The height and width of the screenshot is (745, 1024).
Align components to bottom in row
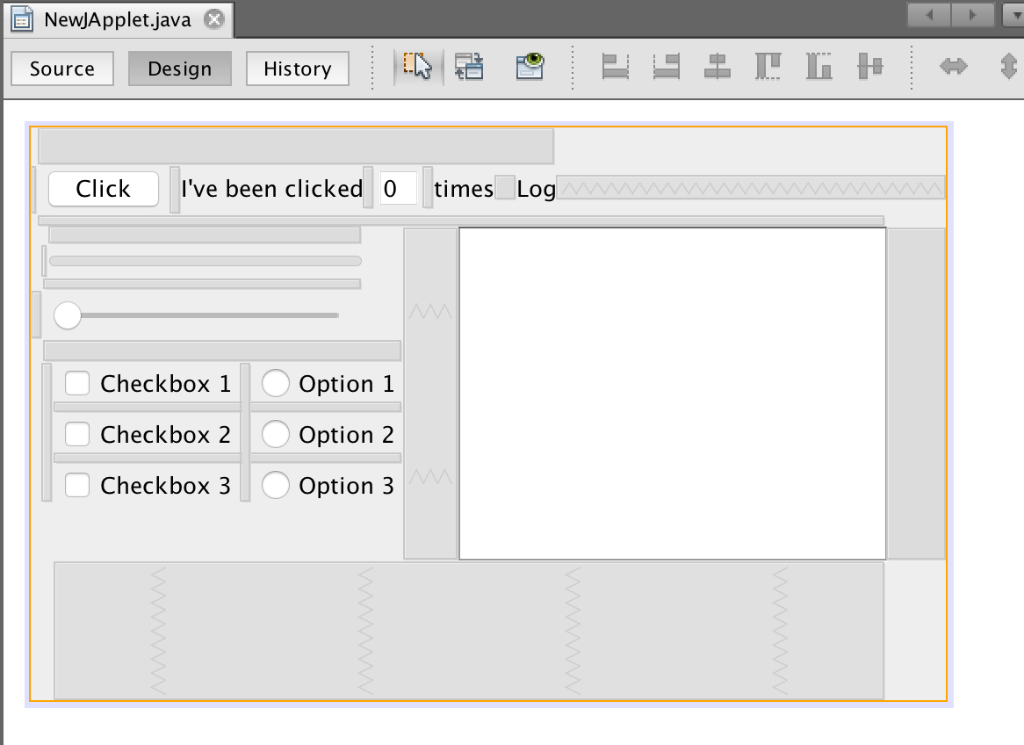[818, 66]
